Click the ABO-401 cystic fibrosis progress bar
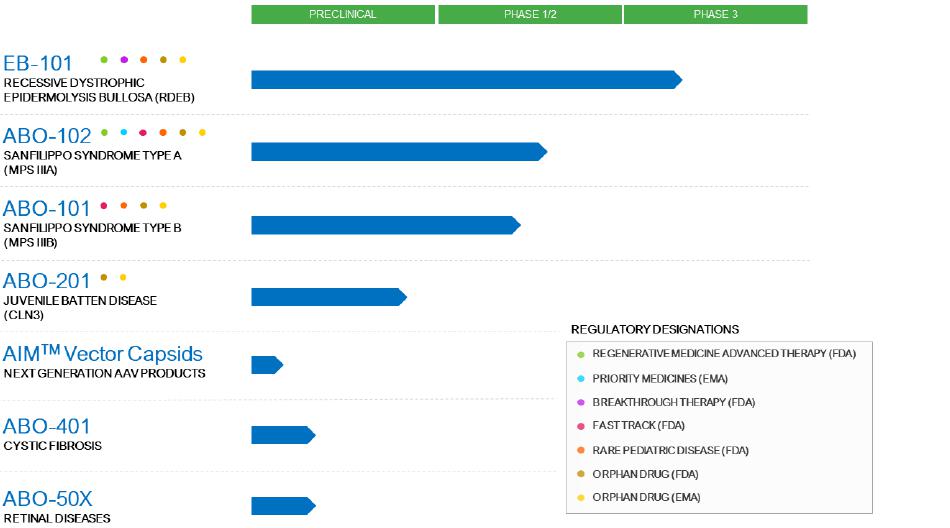The image size is (950, 528). point(283,435)
